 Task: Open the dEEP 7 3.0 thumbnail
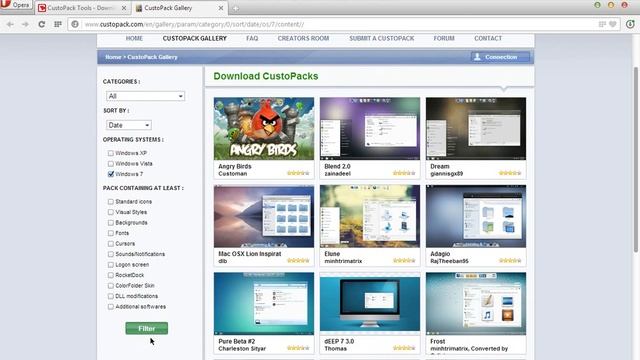(x=370, y=304)
